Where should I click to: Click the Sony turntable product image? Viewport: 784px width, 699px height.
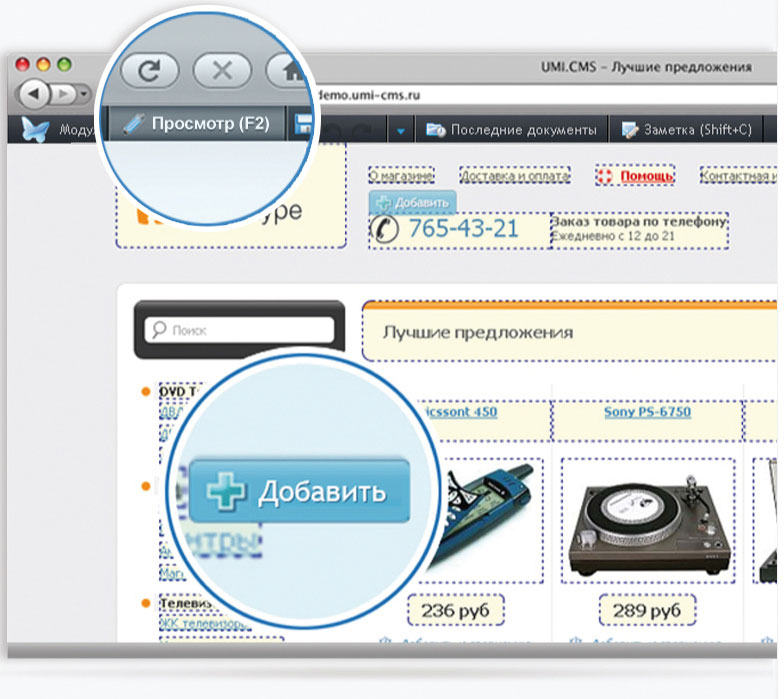click(647, 523)
